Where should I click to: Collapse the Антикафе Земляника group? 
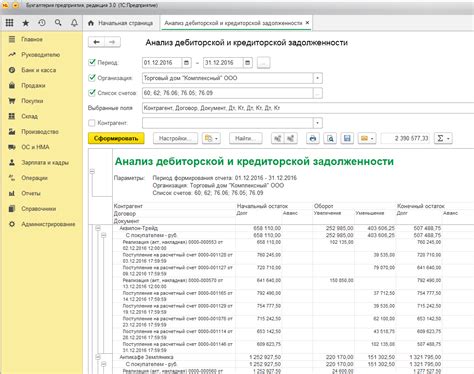pyautogui.click(x=98, y=357)
